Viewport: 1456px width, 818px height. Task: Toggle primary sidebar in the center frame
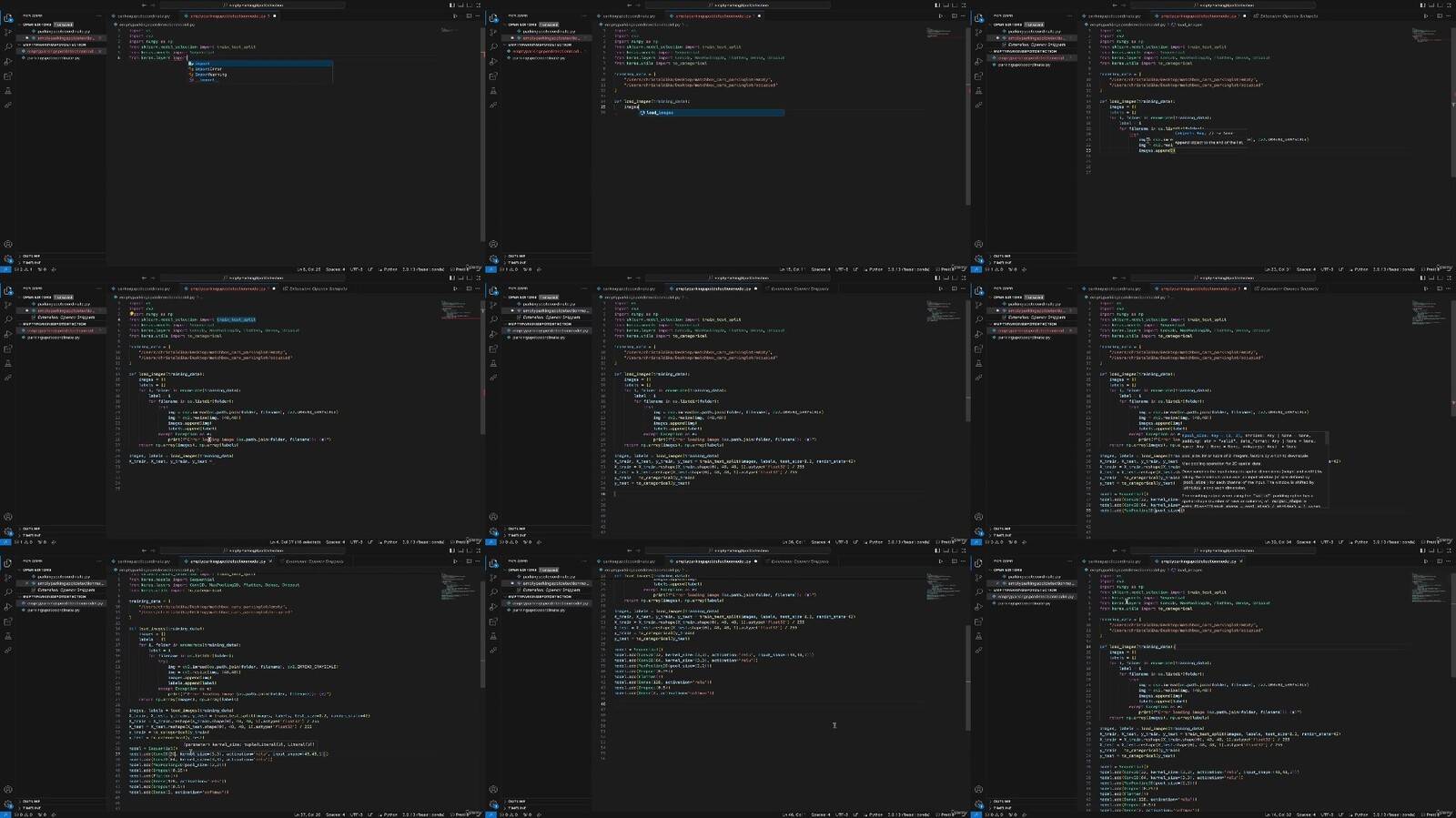point(937,278)
